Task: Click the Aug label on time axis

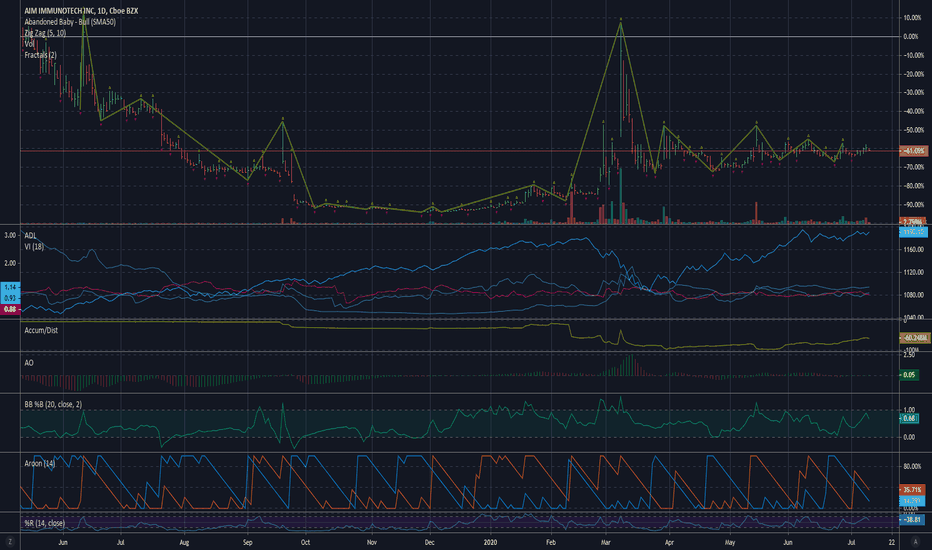Action: point(184,542)
